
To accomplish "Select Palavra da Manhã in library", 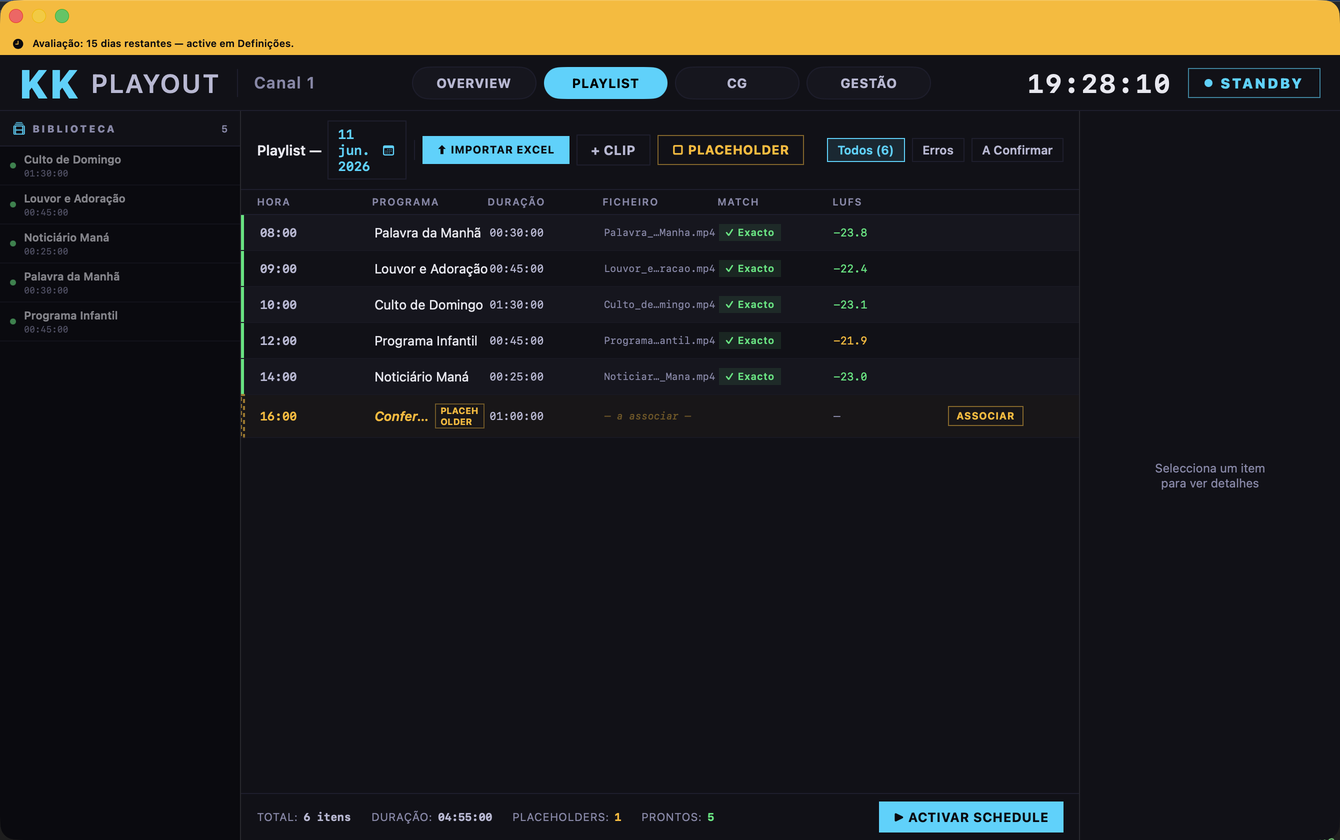I will 120,283.
